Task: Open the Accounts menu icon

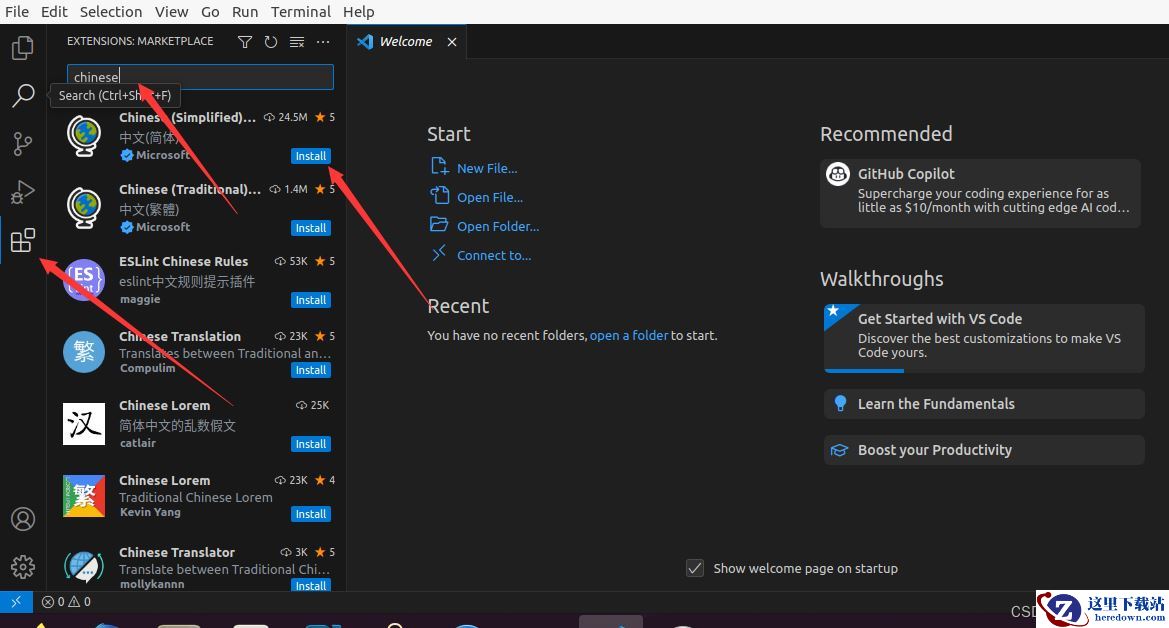Action: pos(22,518)
